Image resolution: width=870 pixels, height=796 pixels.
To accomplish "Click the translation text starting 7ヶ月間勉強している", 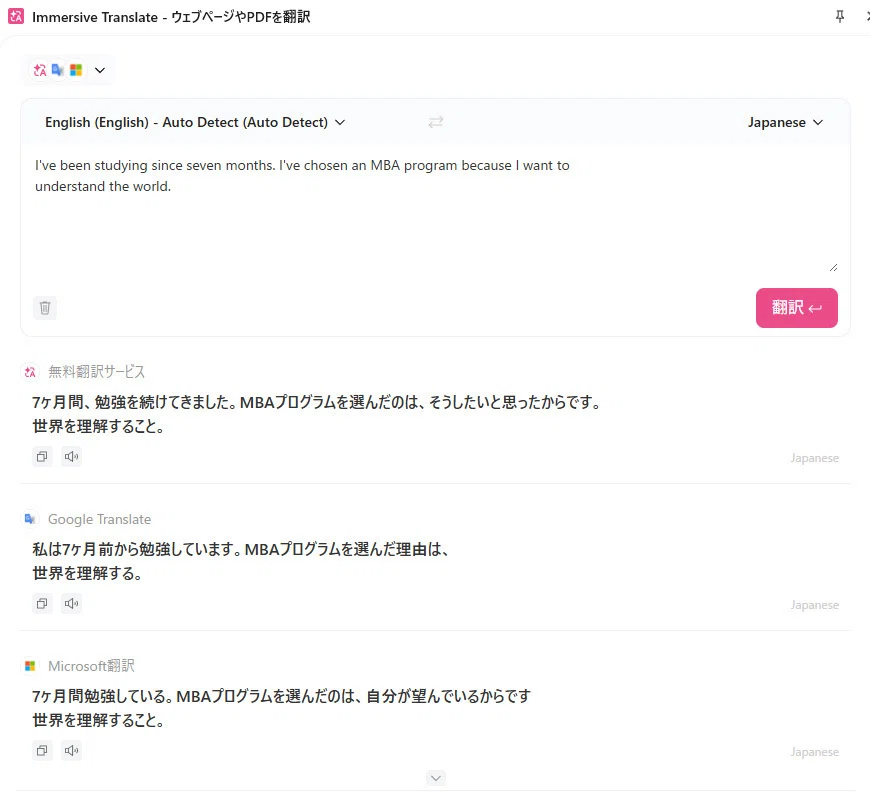I will coord(281,708).
